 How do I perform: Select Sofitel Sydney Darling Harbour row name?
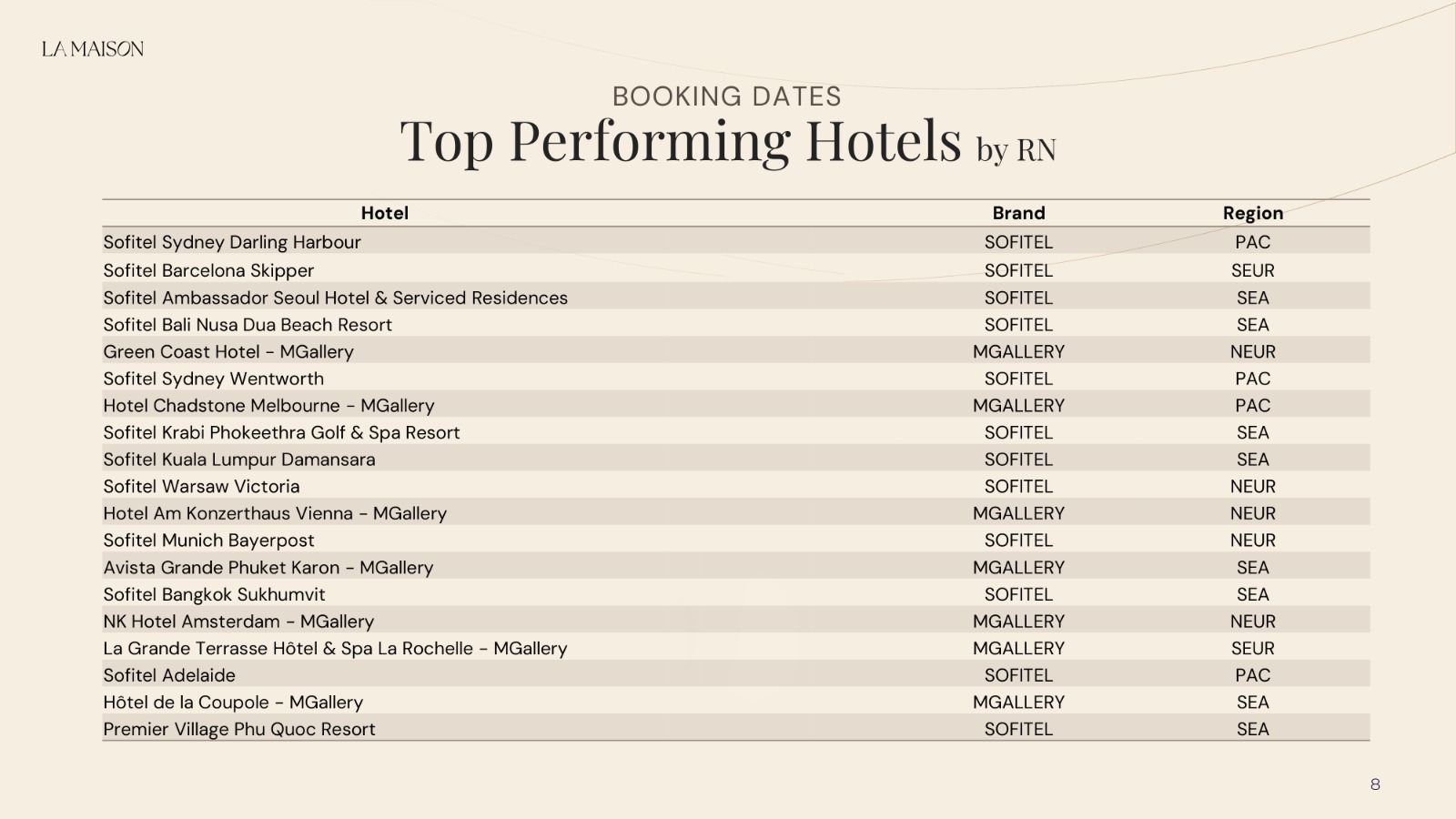click(x=232, y=242)
